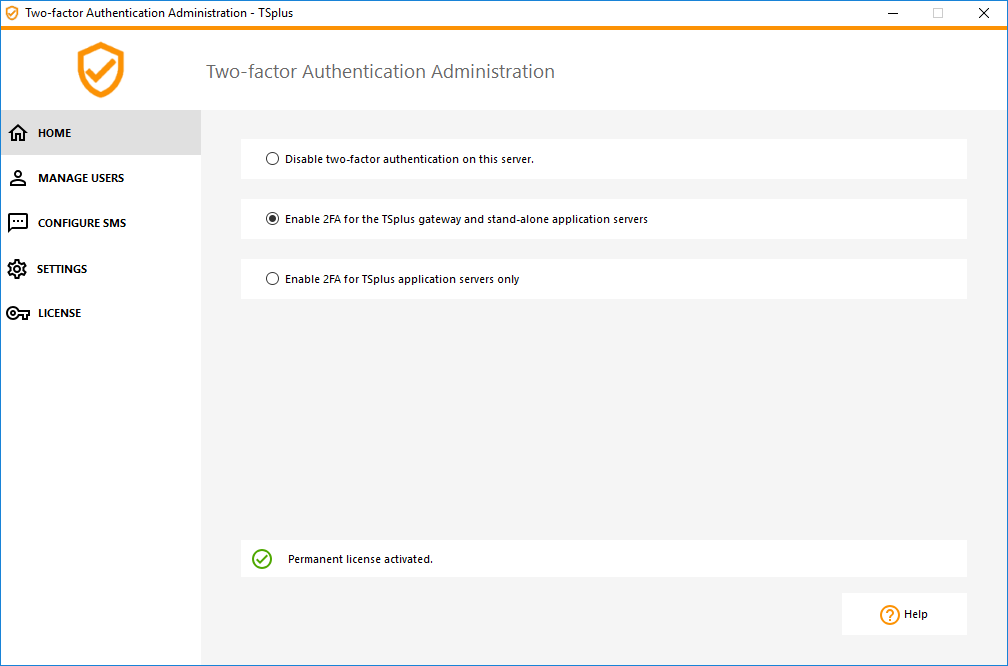The height and width of the screenshot is (666, 1008).
Task: Click the License key icon in sidebar
Action: point(18,312)
